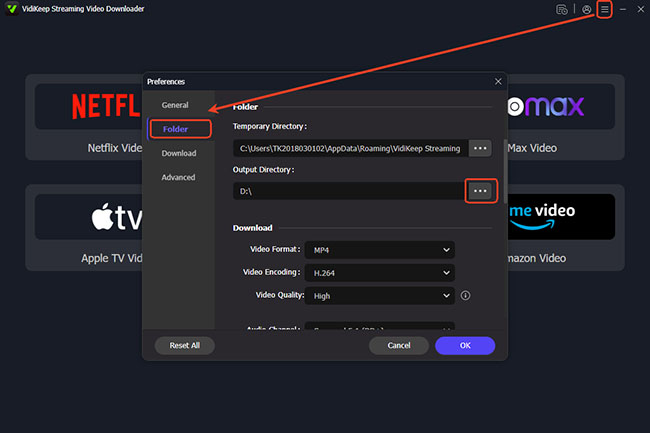
Task: Minimize the VidiKeep window
Action: [x=623, y=9]
